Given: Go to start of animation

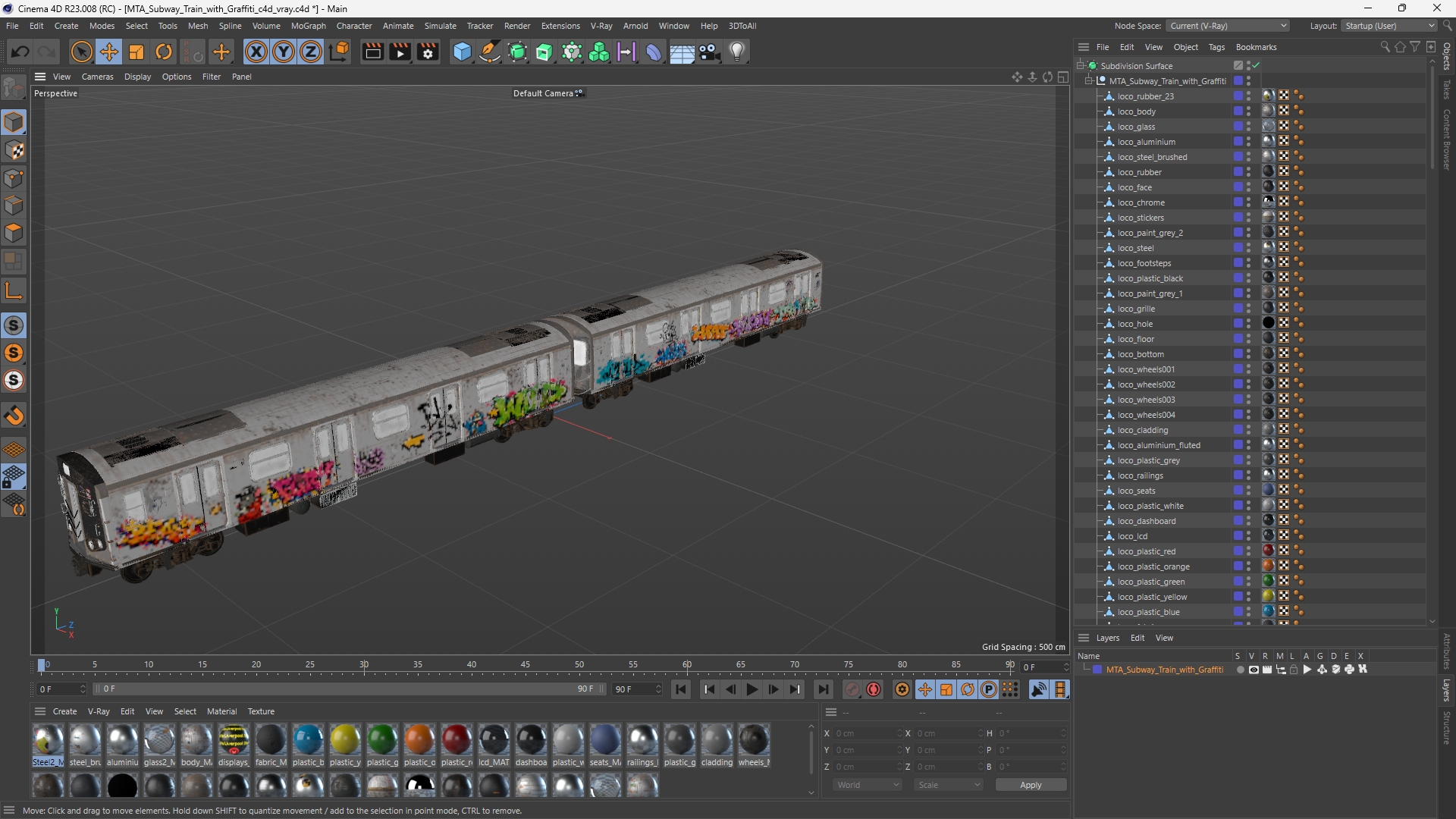Looking at the screenshot, I should click(681, 689).
